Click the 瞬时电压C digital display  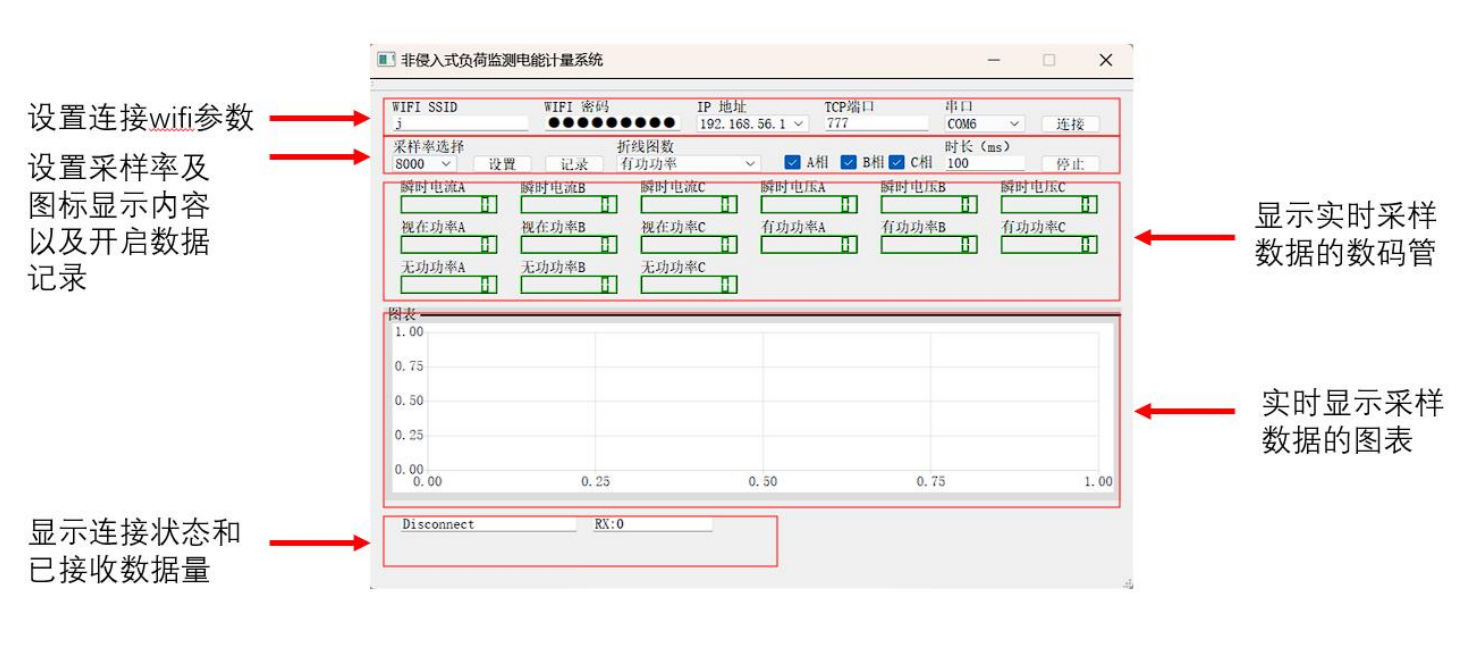tap(1049, 204)
